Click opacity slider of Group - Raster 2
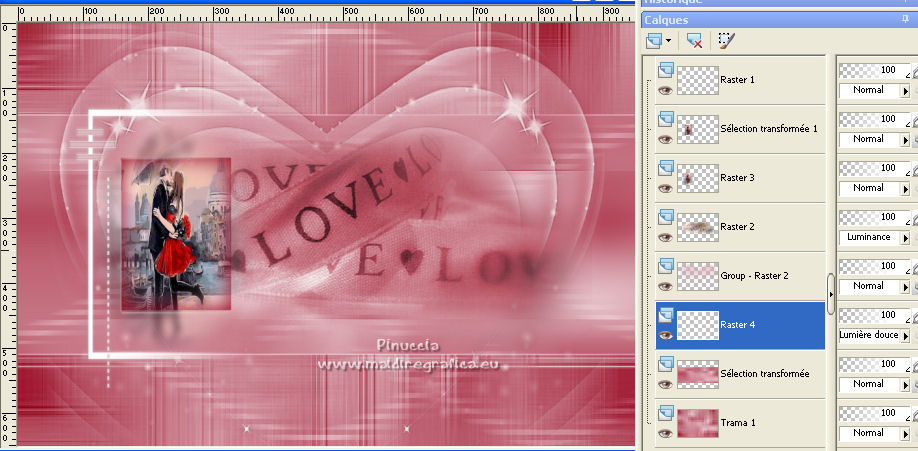Viewport: 918px width, 451px height. click(875, 266)
